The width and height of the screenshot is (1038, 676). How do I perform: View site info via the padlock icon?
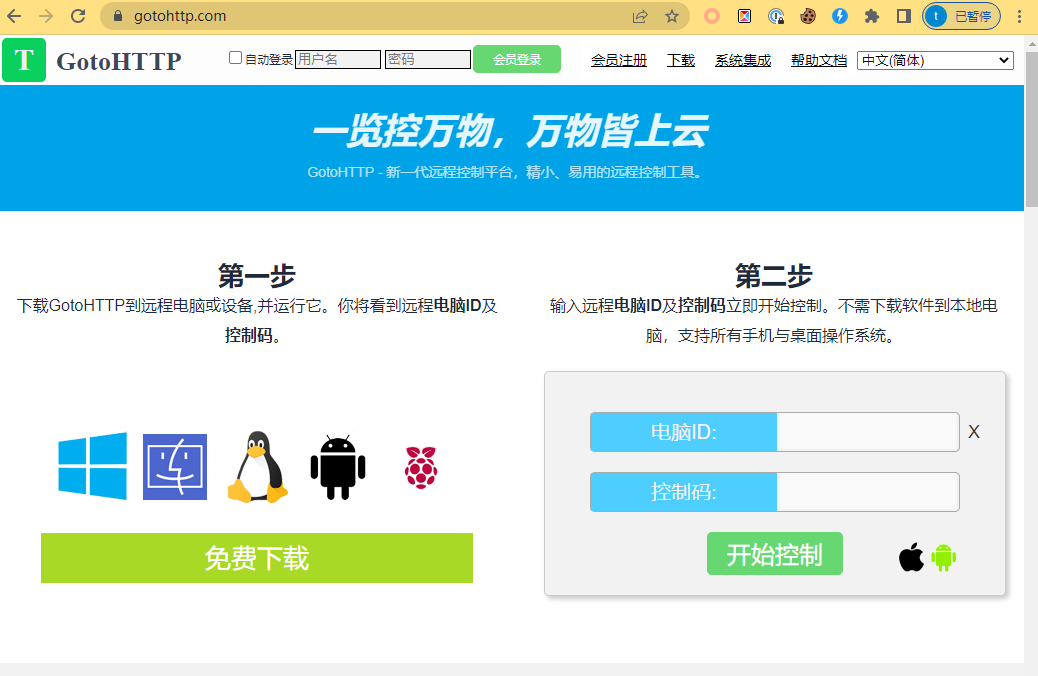(x=118, y=16)
